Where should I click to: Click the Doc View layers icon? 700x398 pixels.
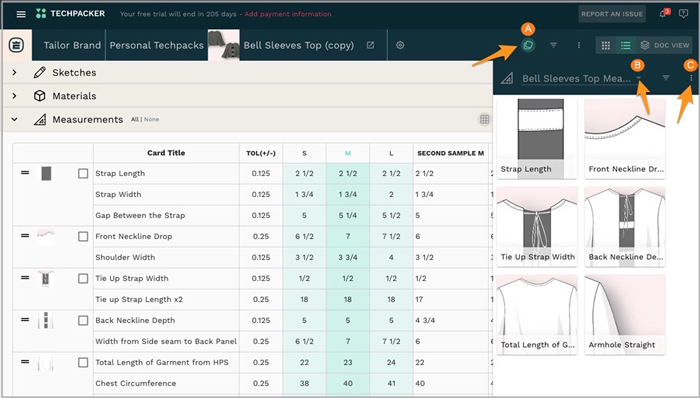click(x=645, y=45)
